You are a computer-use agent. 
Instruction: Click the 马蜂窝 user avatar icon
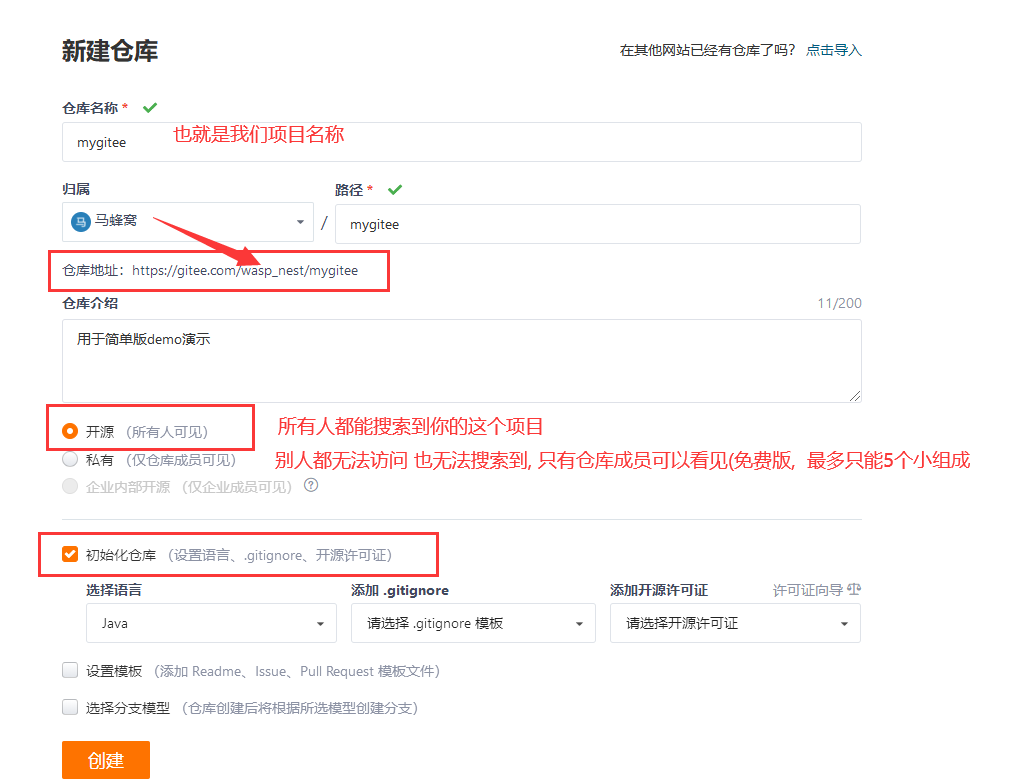click(x=81, y=222)
